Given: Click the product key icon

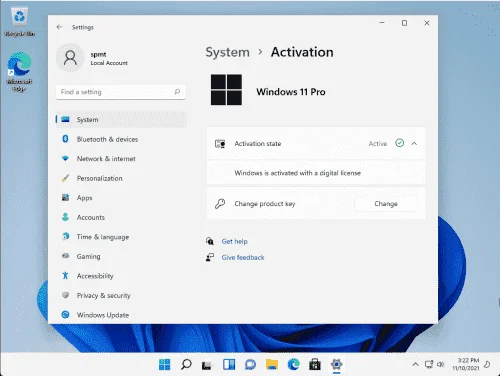Looking at the screenshot, I should pos(220,204).
